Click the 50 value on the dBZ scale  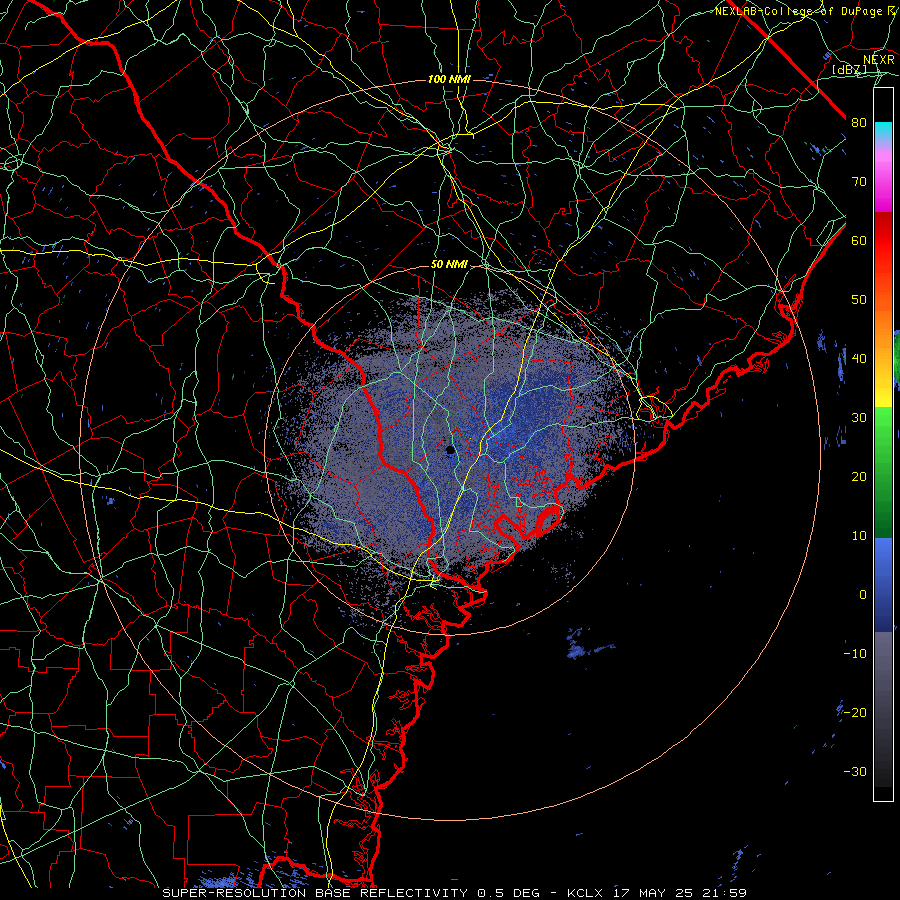point(859,300)
